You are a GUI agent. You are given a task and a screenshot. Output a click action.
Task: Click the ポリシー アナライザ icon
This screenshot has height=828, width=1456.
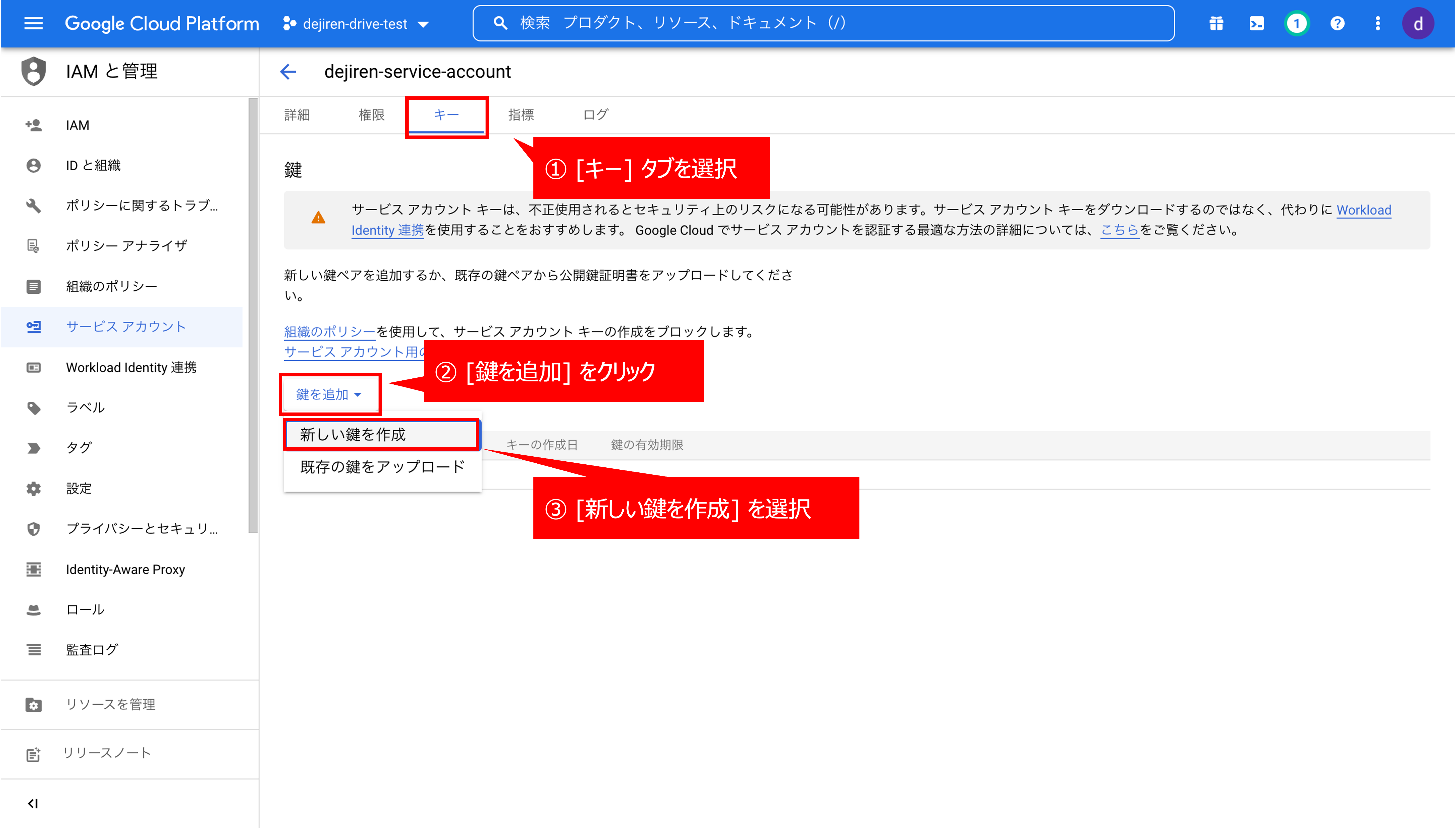[33, 246]
